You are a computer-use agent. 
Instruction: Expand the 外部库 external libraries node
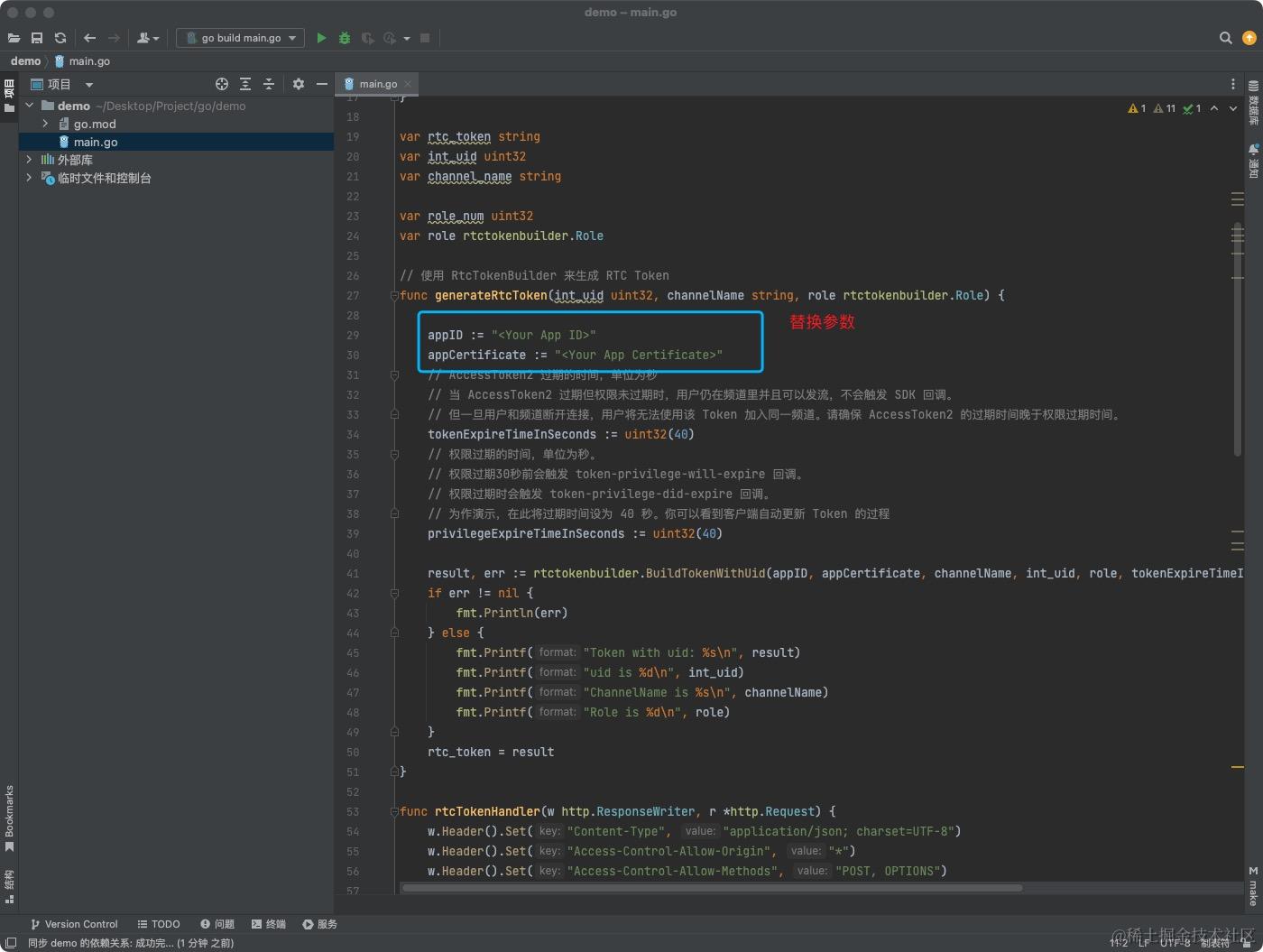tap(30, 160)
